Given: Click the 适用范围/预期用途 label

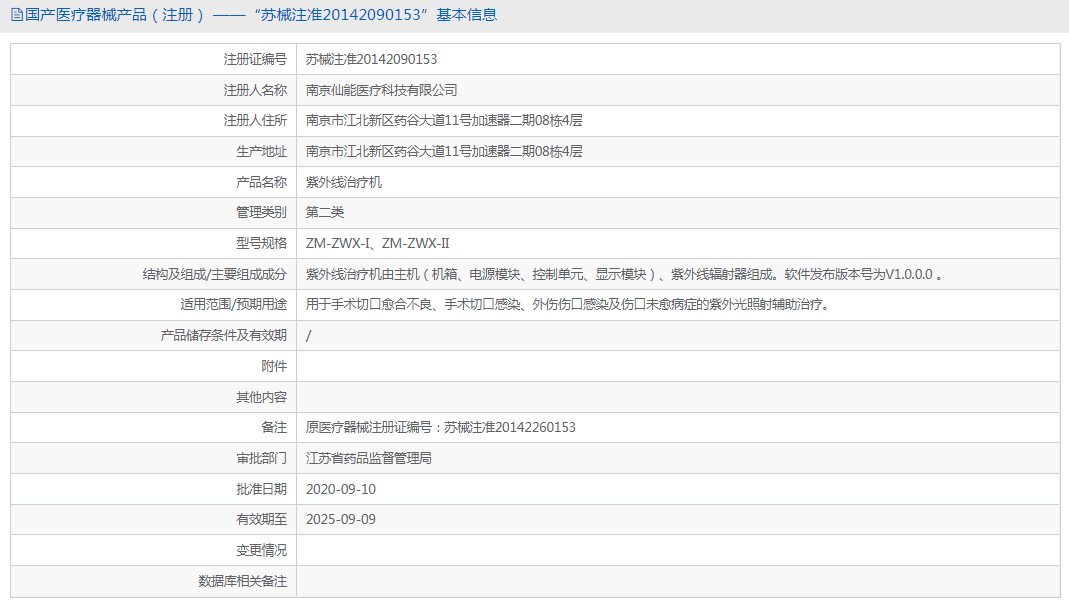Looking at the screenshot, I should [234, 304].
